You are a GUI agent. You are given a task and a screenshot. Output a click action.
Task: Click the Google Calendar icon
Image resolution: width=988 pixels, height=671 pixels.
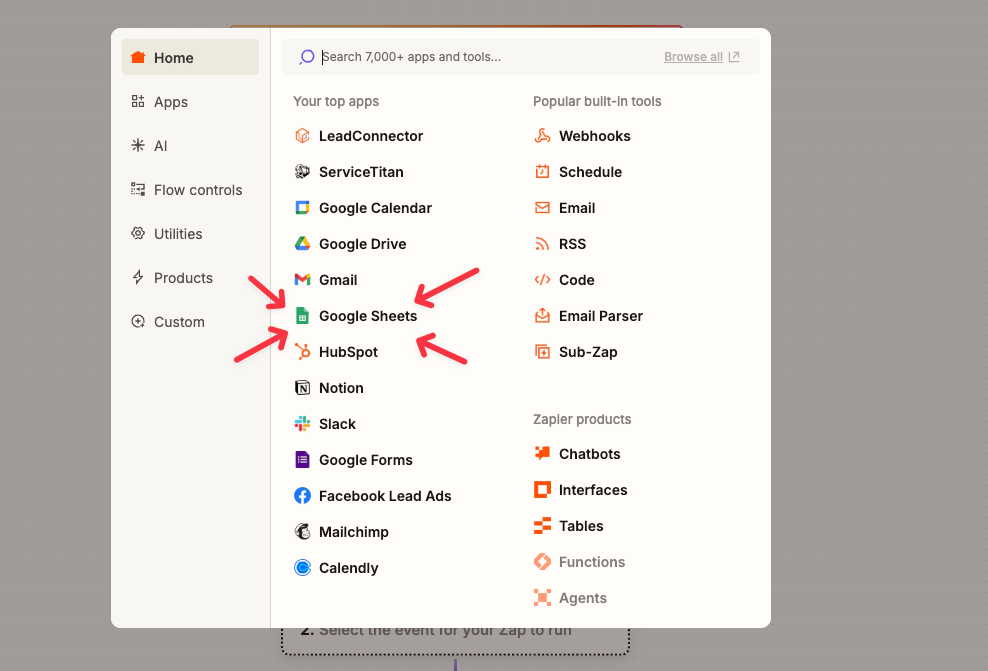pos(302,207)
